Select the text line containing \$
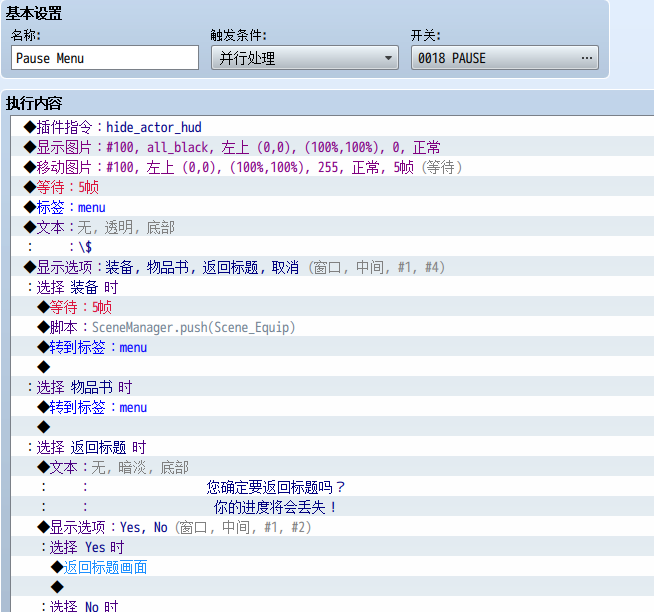This screenshot has width=654, height=612. (x=333, y=247)
